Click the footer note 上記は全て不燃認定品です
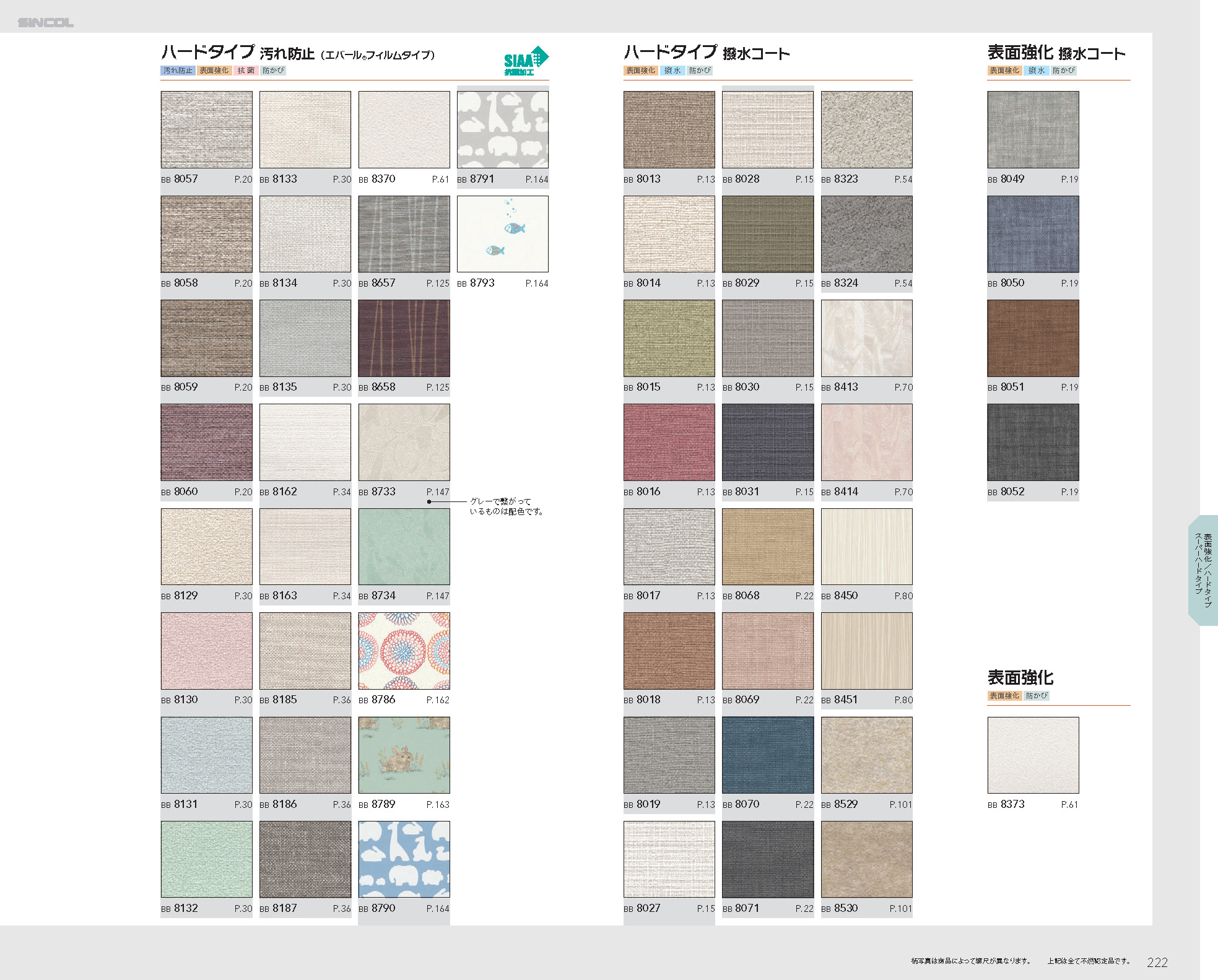Screen dimensions: 1218x980 [x=1089, y=961]
